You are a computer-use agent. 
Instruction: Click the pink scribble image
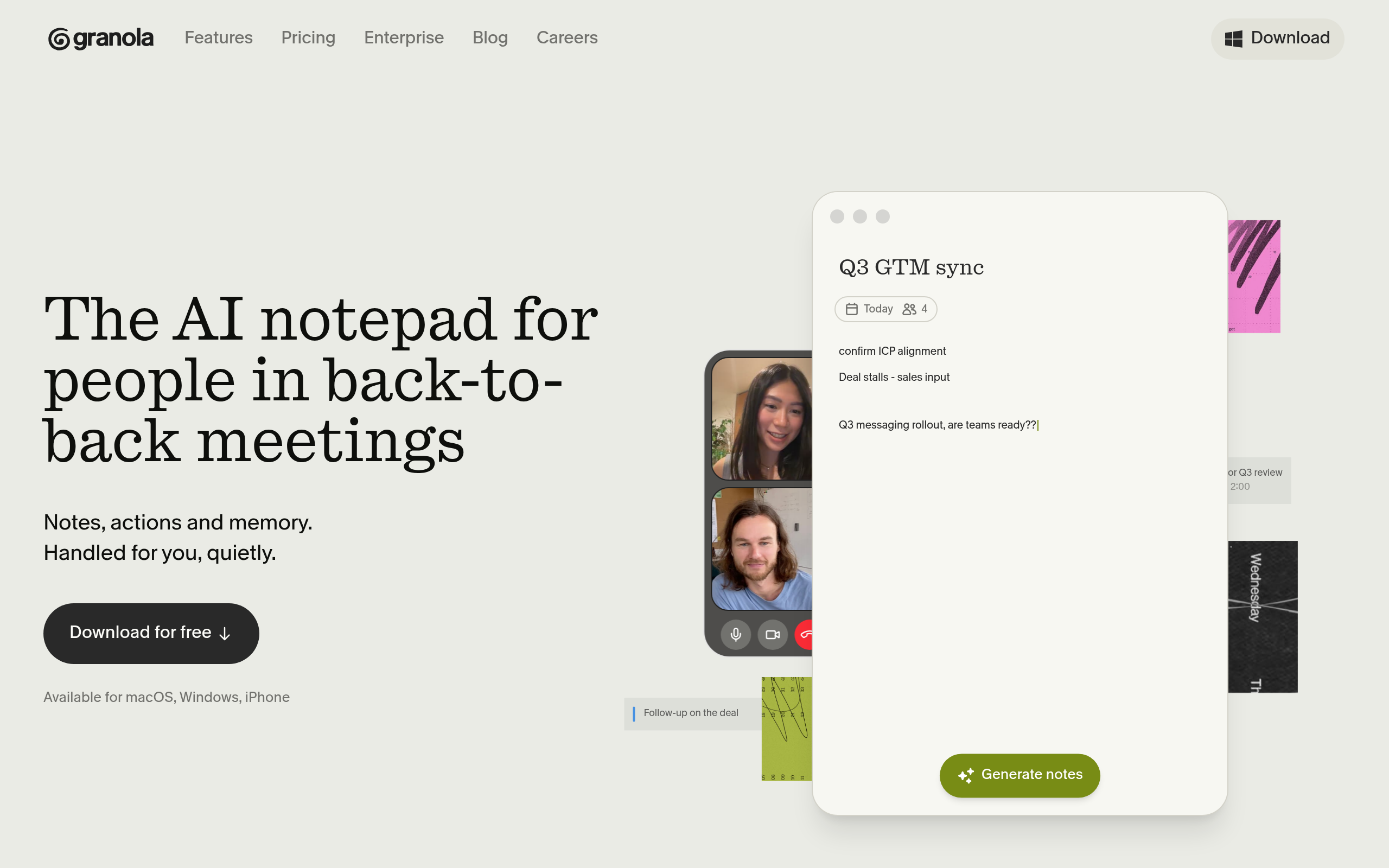coord(1254,276)
